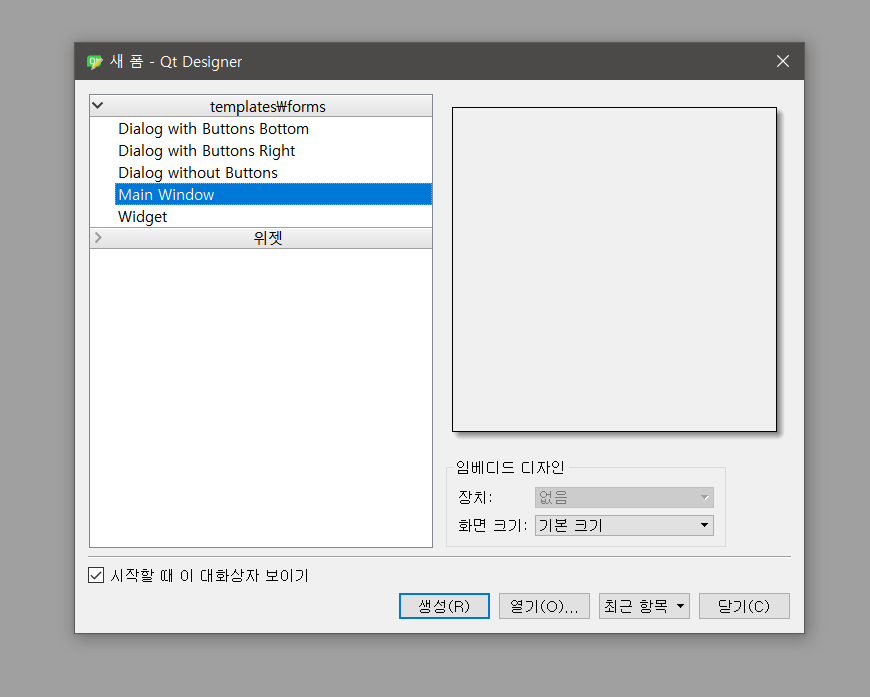Click the 임베디드 디자인 group label
Viewport: 870px width, 697px height.
[510, 467]
